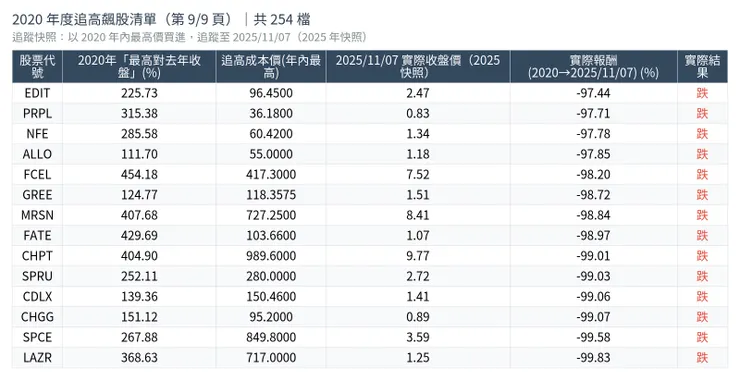Click the 2025/11/07 實際收盤價 column header
This screenshot has width=740, height=380.
(x=418, y=67)
